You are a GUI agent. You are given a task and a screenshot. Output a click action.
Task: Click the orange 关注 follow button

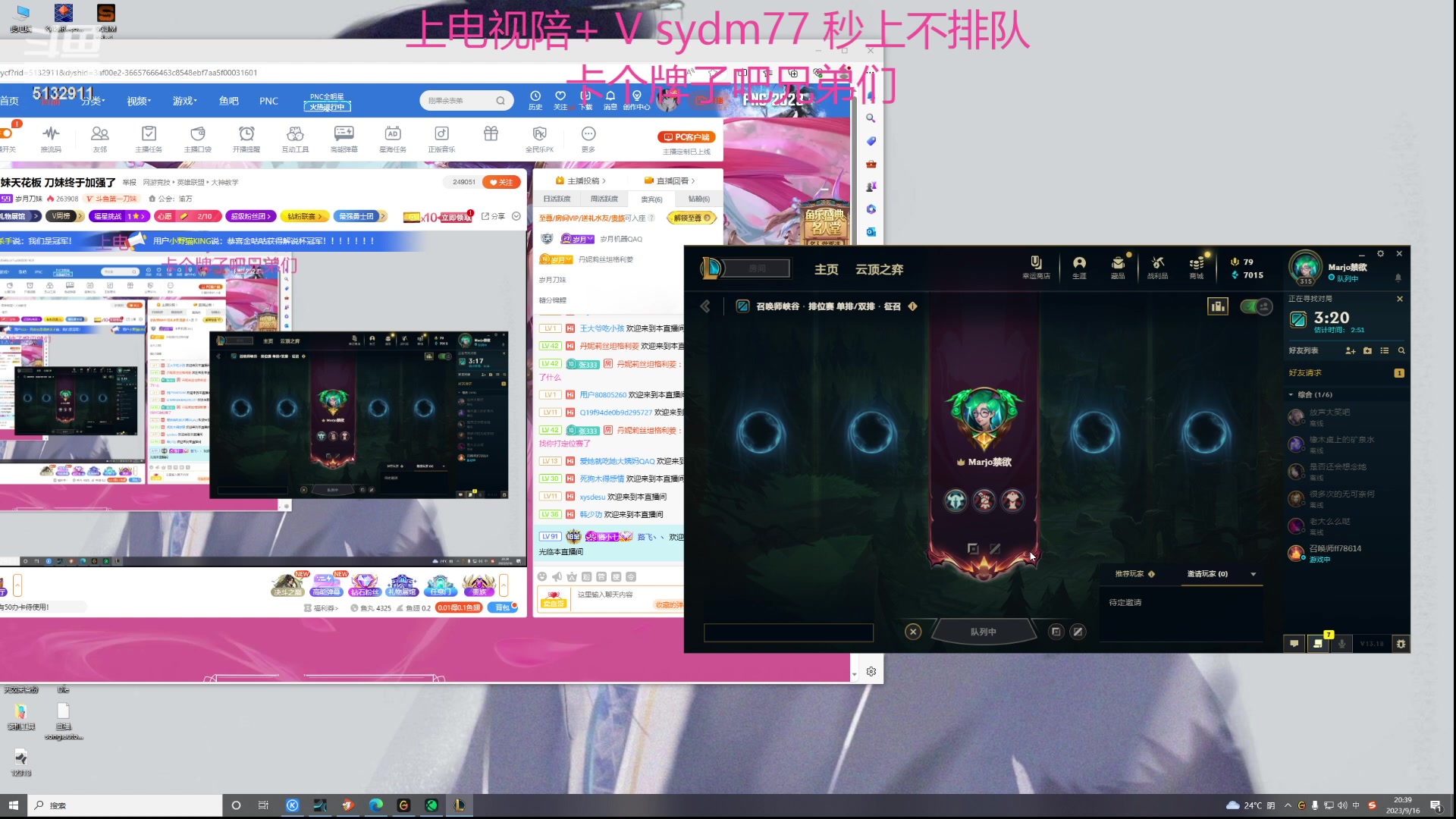coord(503,182)
